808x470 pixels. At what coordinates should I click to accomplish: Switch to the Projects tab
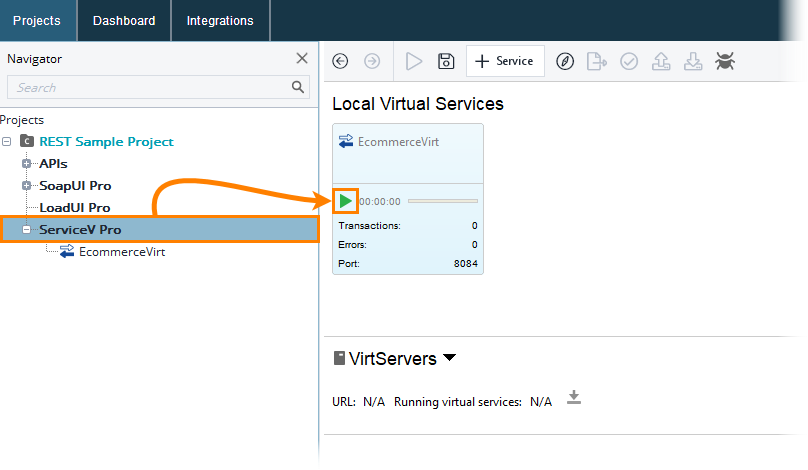[x=37, y=21]
